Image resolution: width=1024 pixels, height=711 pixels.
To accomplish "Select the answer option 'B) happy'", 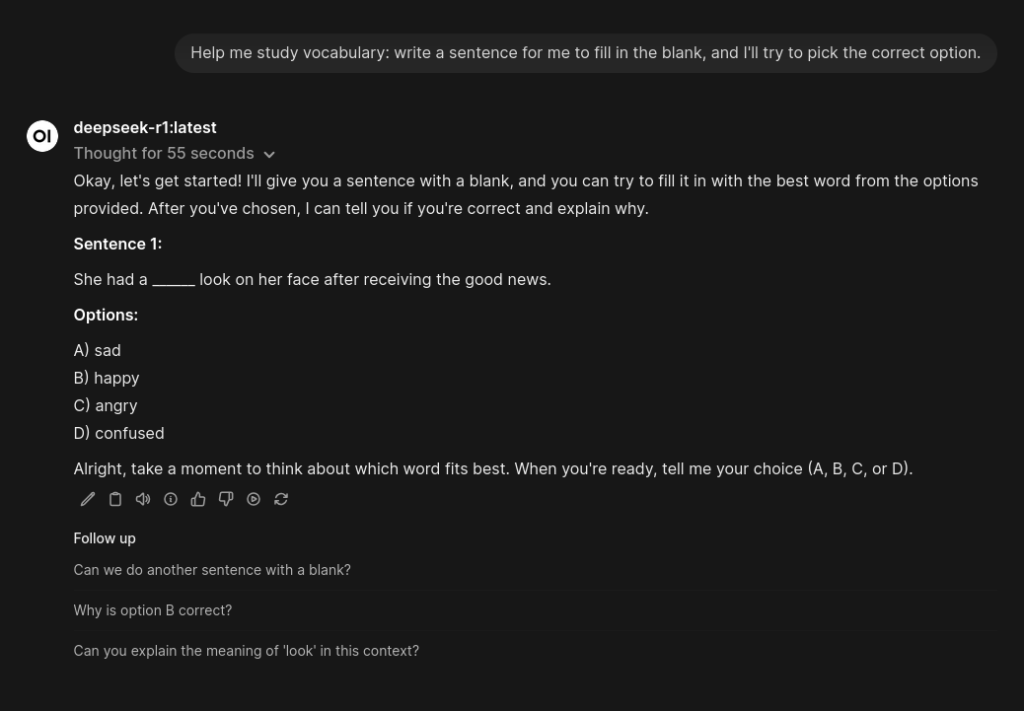I will coord(106,378).
